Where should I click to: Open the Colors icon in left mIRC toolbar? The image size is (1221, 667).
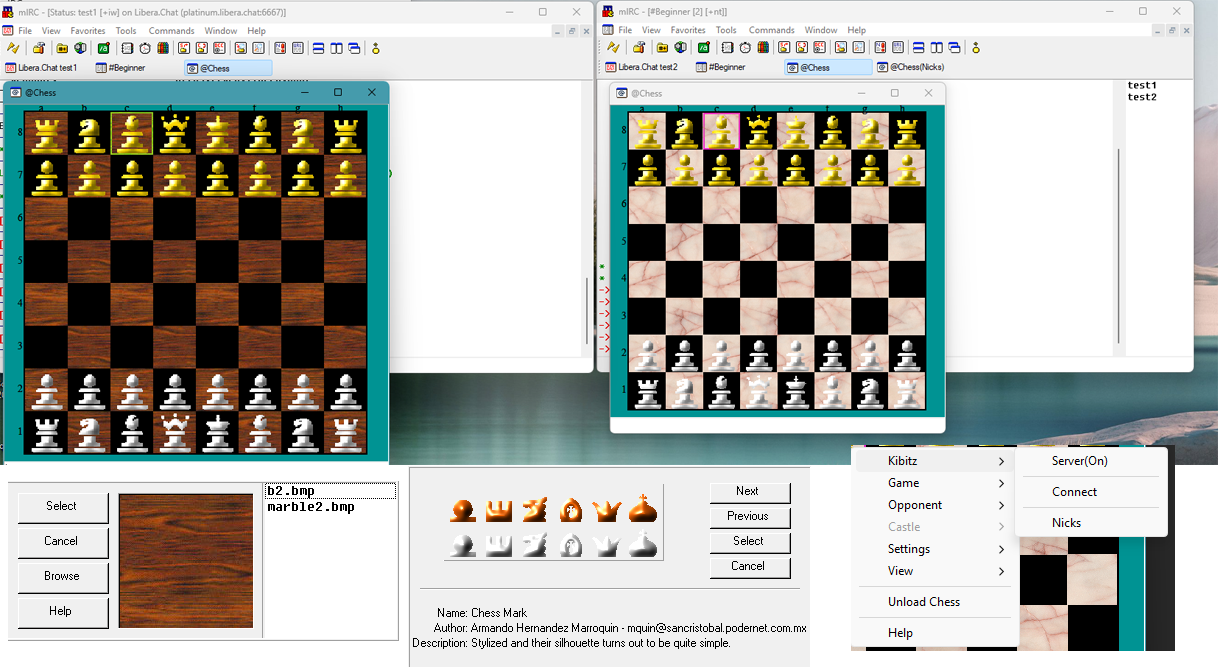[x=163, y=48]
